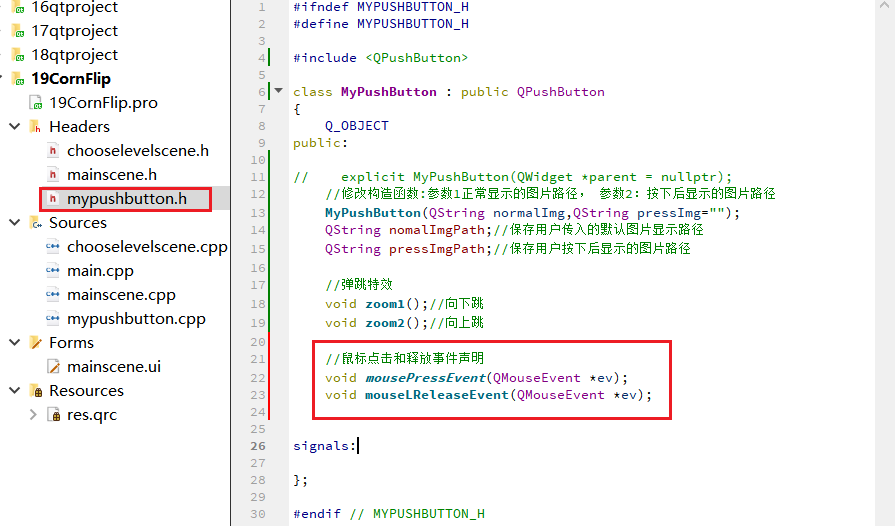This screenshot has width=895, height=526.
Task: Collapse the Sources folder
Action: [15, 222]
